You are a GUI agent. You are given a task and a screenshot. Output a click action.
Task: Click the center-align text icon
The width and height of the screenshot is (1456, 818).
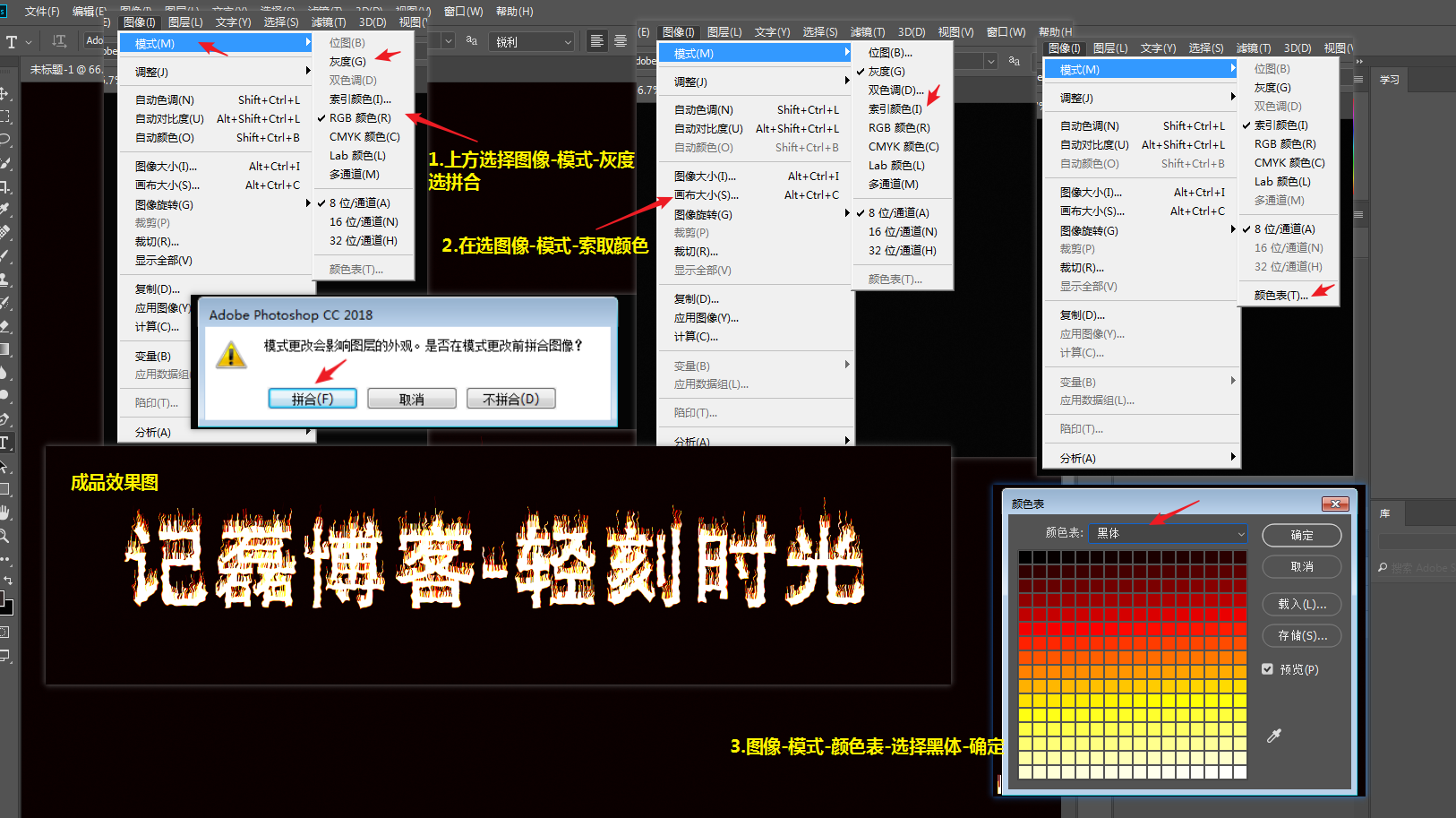pos(620,41)
